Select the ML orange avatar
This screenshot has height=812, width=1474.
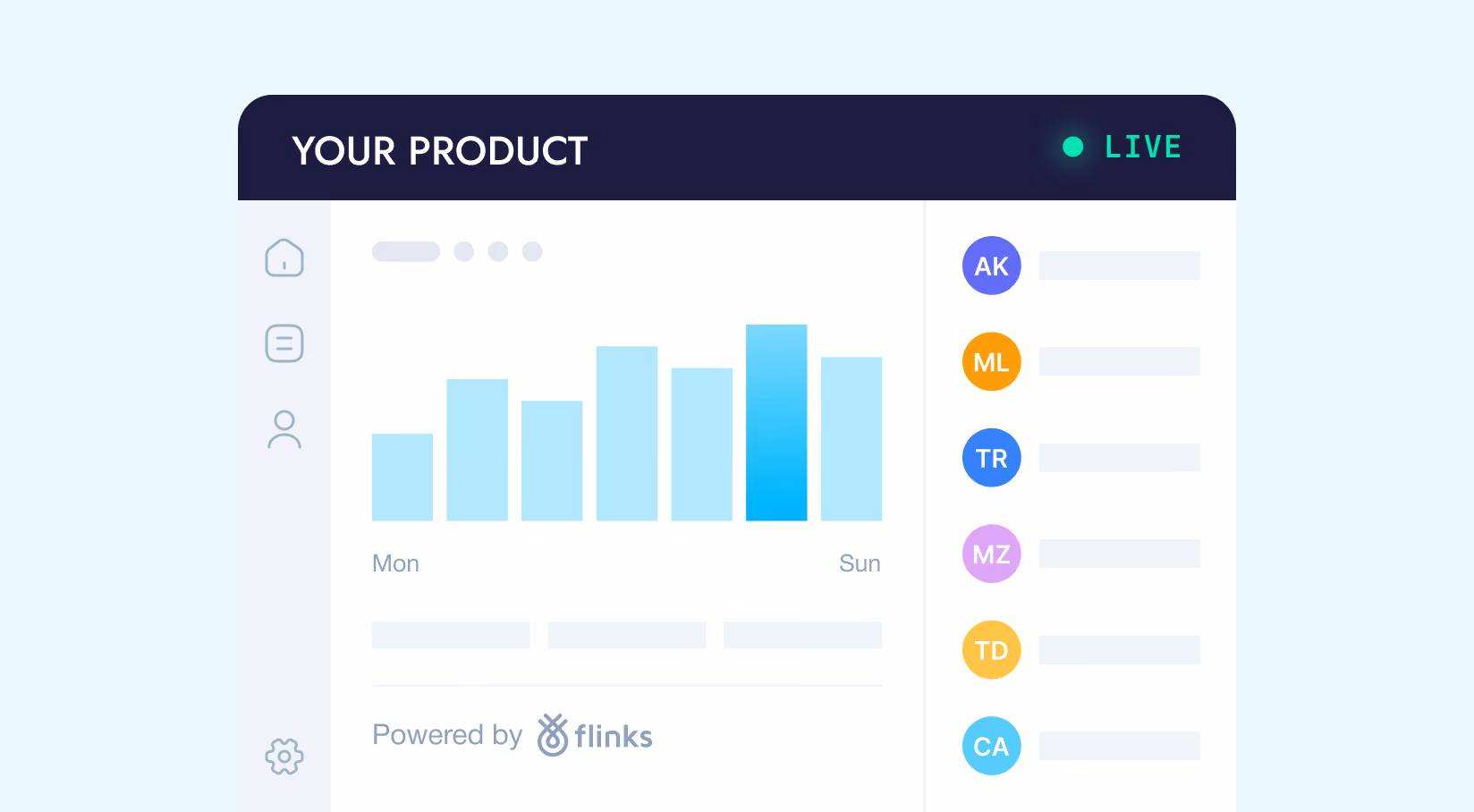pos(992,361)
